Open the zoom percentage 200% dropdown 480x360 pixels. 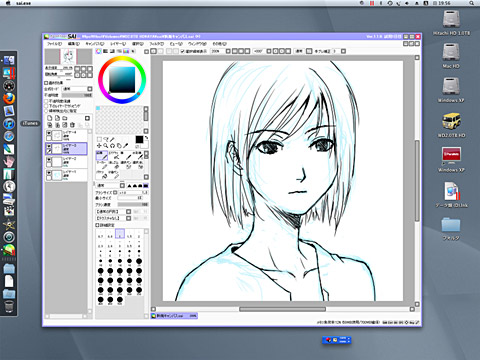tap(228, 51)
